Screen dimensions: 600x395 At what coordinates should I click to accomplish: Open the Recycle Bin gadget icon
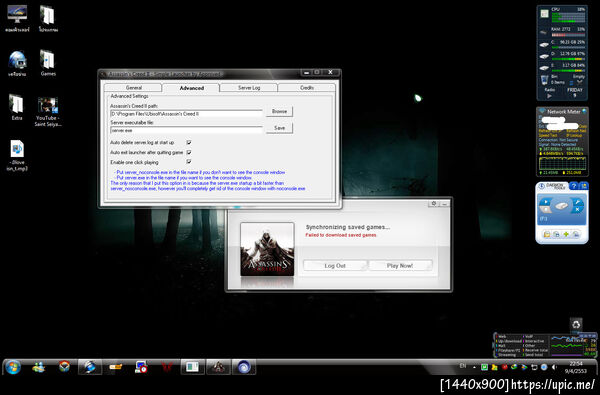tap(576, 324)
